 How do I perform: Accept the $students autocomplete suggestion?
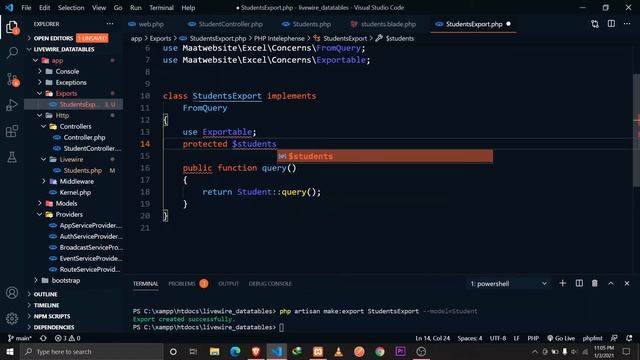385,156
